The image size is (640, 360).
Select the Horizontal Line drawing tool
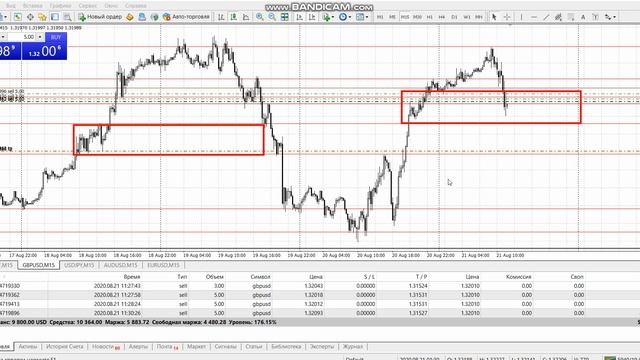(x=533, y=17)
